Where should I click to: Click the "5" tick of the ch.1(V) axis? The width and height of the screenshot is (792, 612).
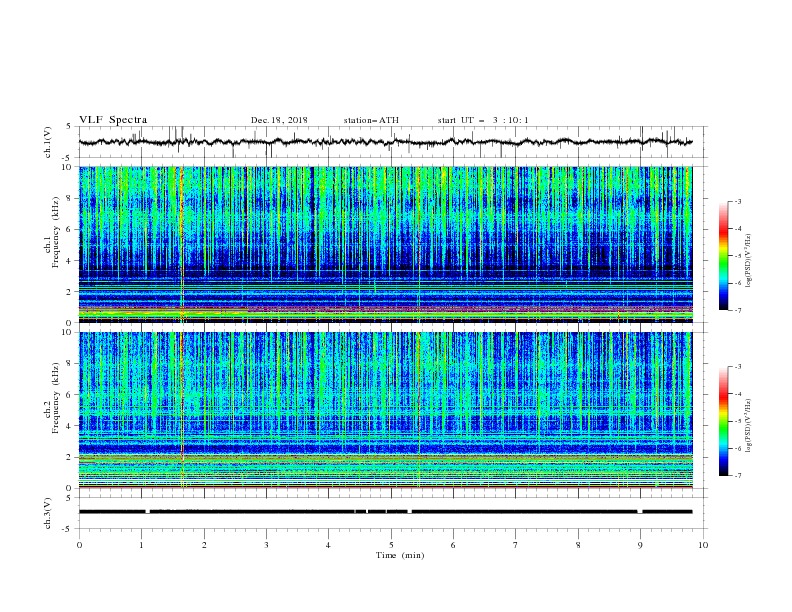tap(70, 127)
